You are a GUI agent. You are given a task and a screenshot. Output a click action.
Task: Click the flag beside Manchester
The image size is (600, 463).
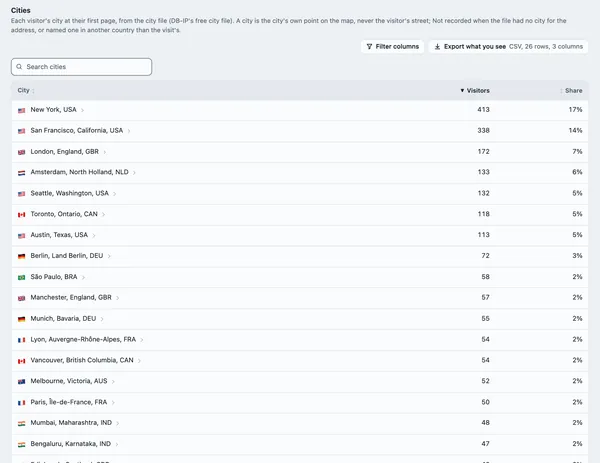pyautogui.click(x=21, y=298)
